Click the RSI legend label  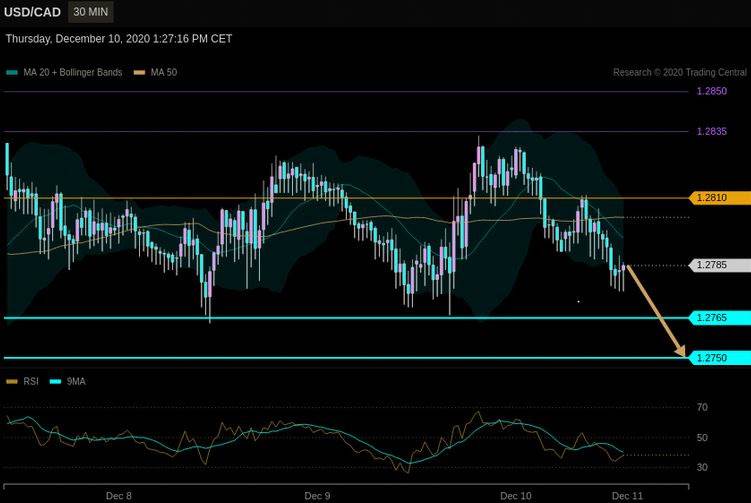point(31,381)
